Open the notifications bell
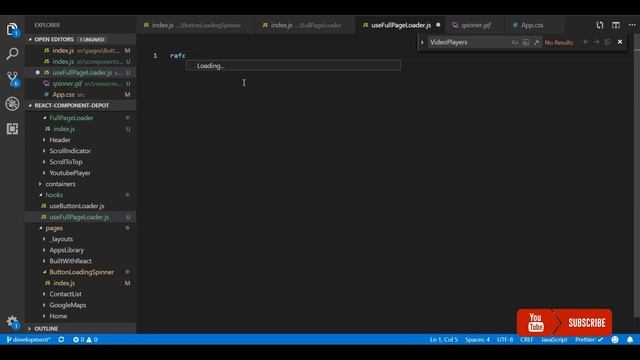 pyautogui.click(x=630, y=340)
